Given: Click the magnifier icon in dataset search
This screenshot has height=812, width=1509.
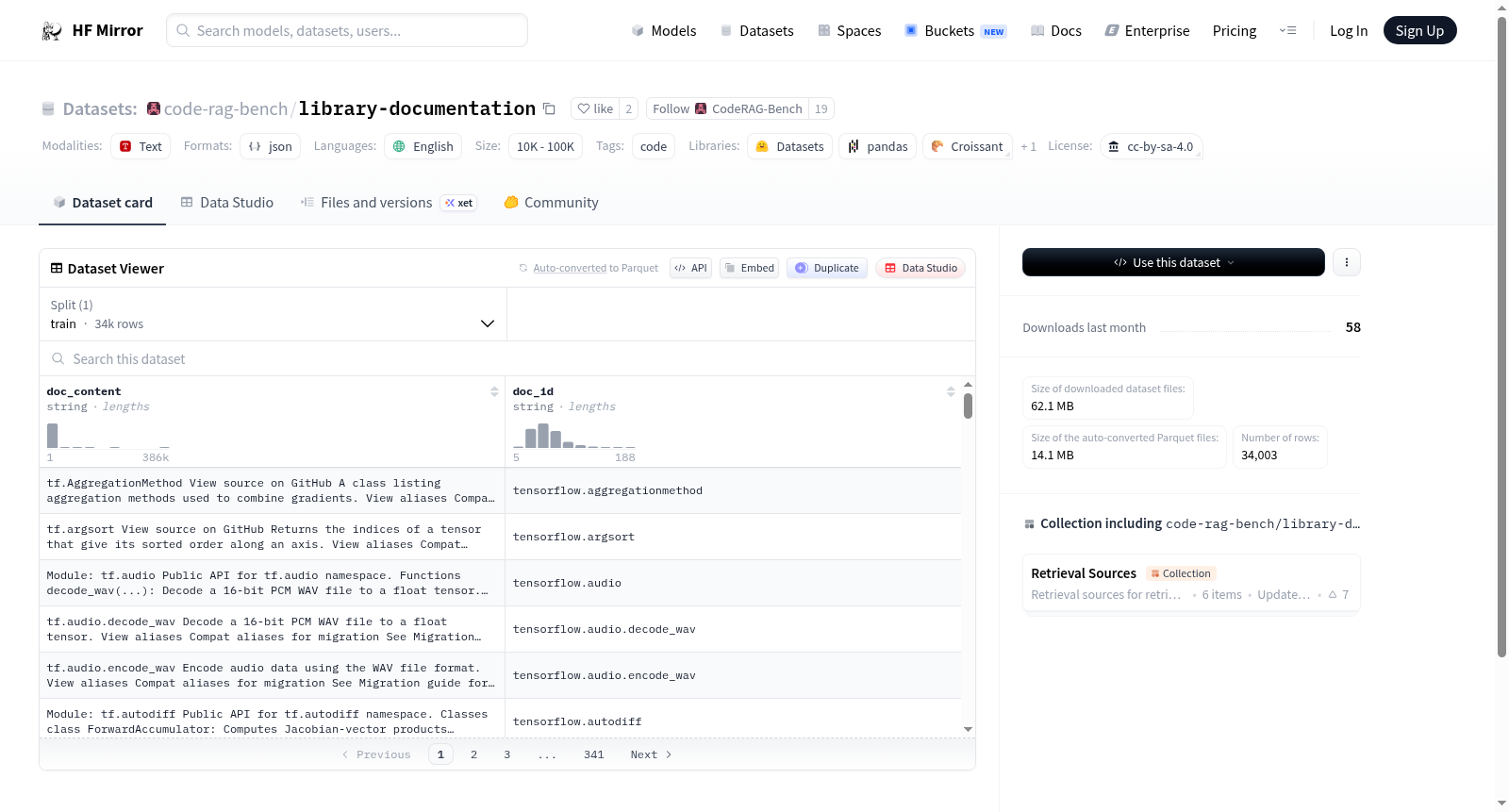Looking at the screenshot, I should [x=58, y=359].
